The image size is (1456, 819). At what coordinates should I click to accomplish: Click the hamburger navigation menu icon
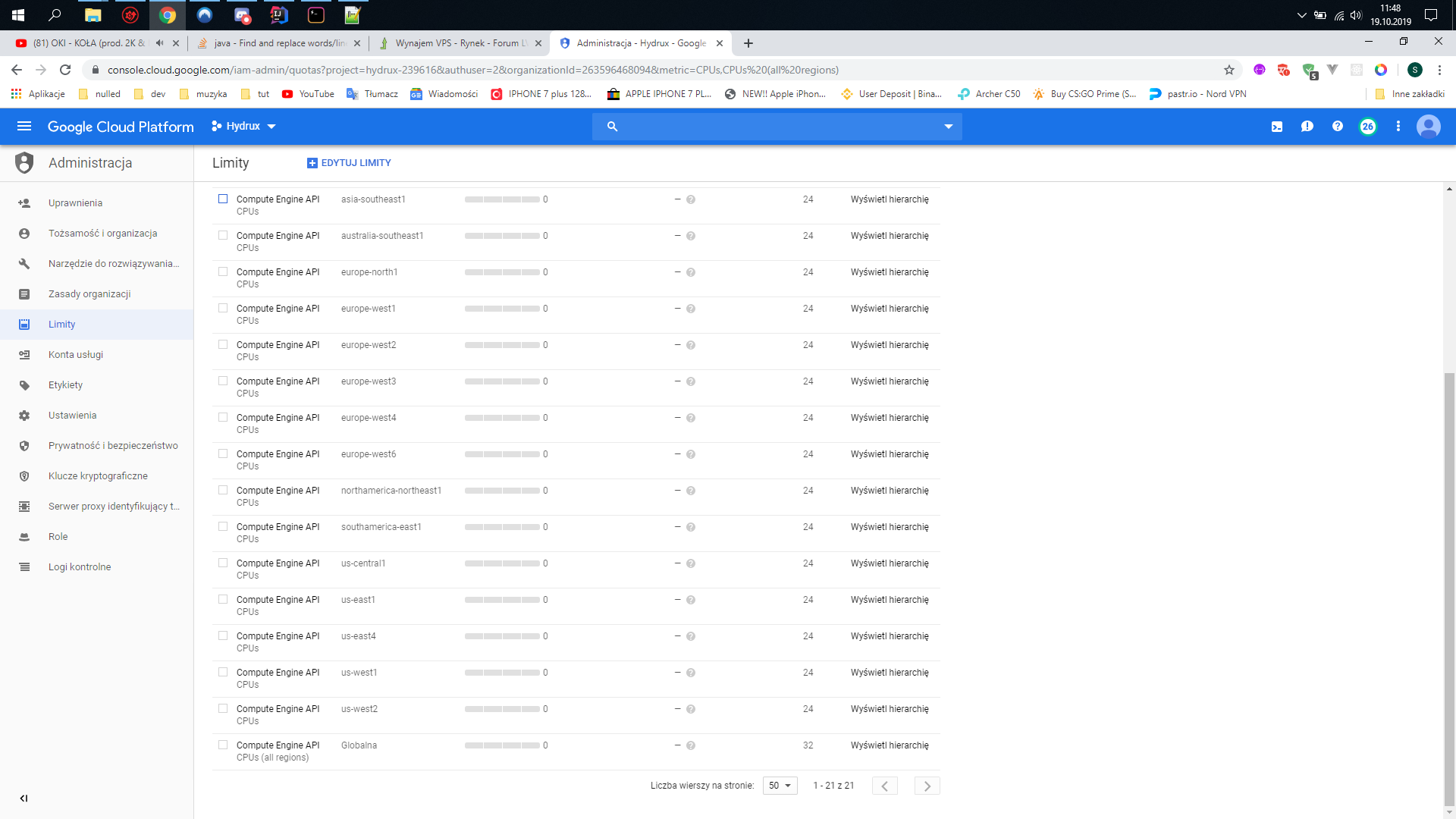[24, 127]
